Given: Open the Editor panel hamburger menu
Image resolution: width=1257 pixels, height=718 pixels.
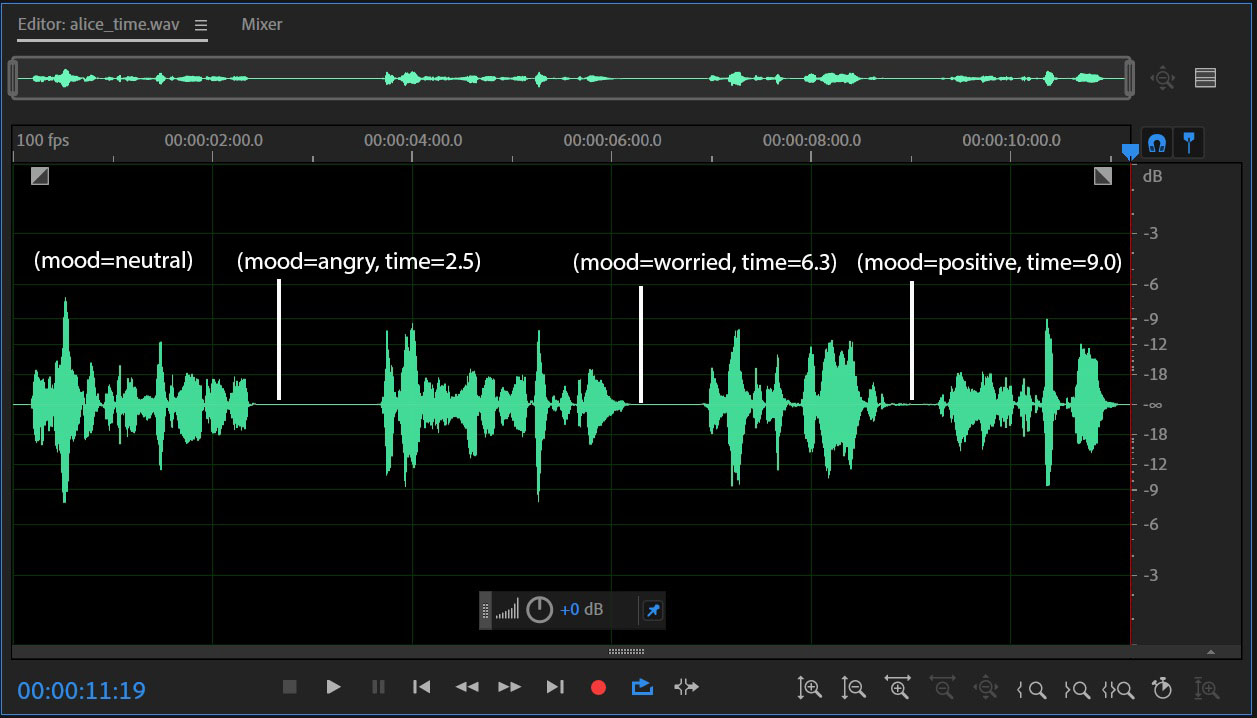Looking at the screenshot, I should coord(201,25).
